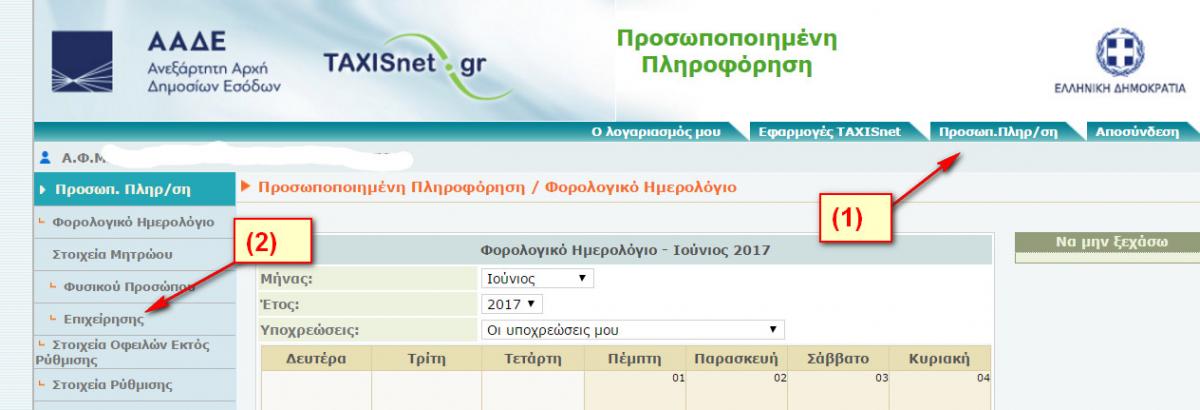
Task: Open Φυσικού Προσώπου sidebar item
Action: [x=115, y=287]
